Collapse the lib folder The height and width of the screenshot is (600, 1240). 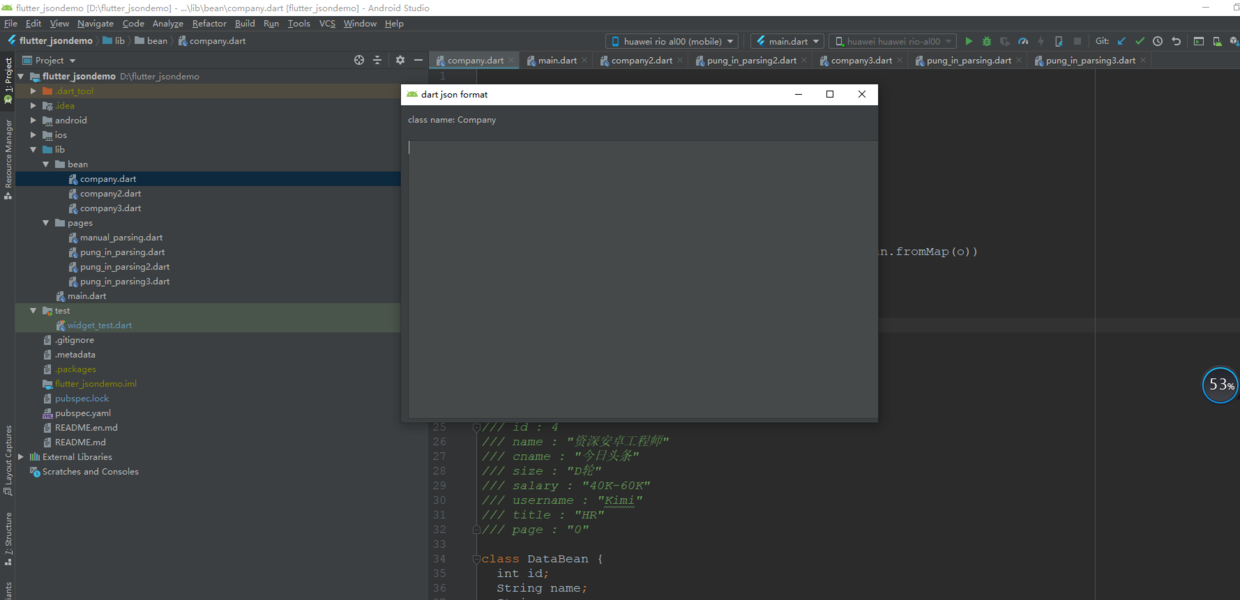click(x=34, y=150)
